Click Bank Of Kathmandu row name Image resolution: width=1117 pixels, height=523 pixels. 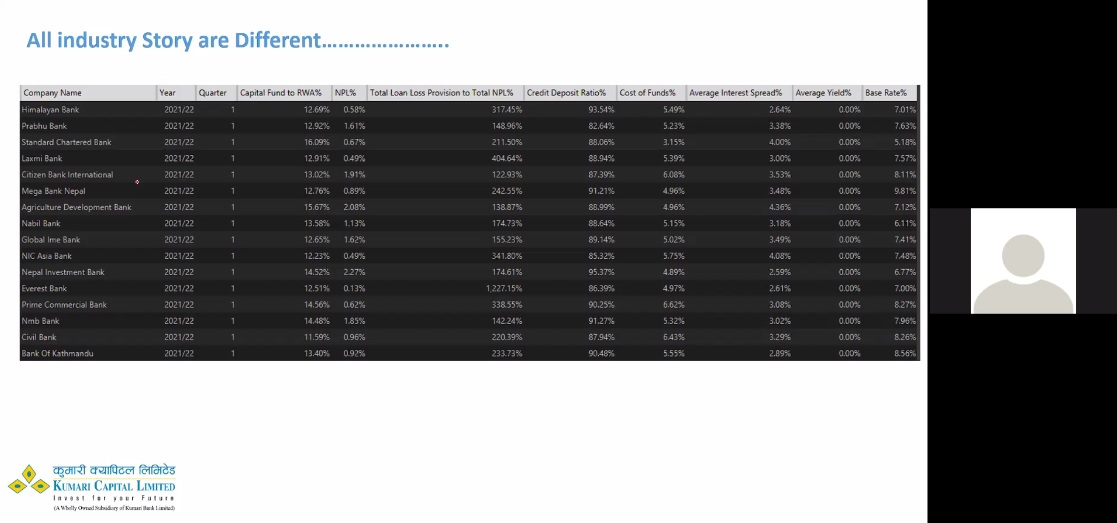pyautogui.click(x=58, y=353)
